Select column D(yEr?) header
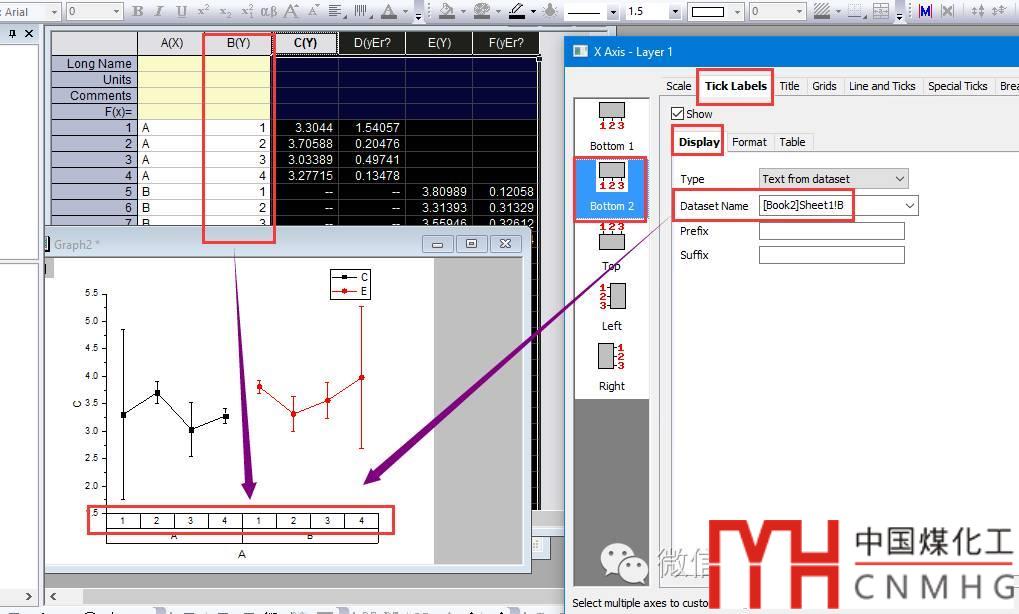The image size is (1019, 614). pos(372,43)
